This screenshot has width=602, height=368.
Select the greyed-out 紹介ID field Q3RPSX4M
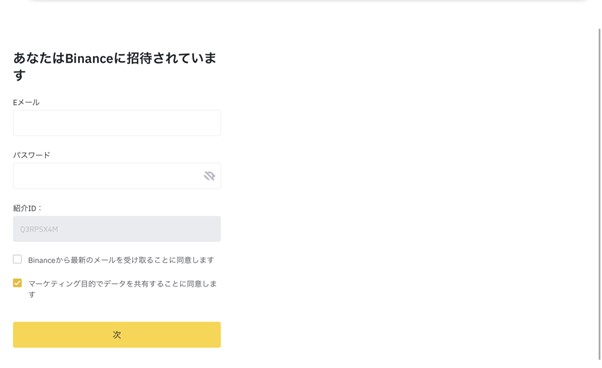[x=117, y=229]
